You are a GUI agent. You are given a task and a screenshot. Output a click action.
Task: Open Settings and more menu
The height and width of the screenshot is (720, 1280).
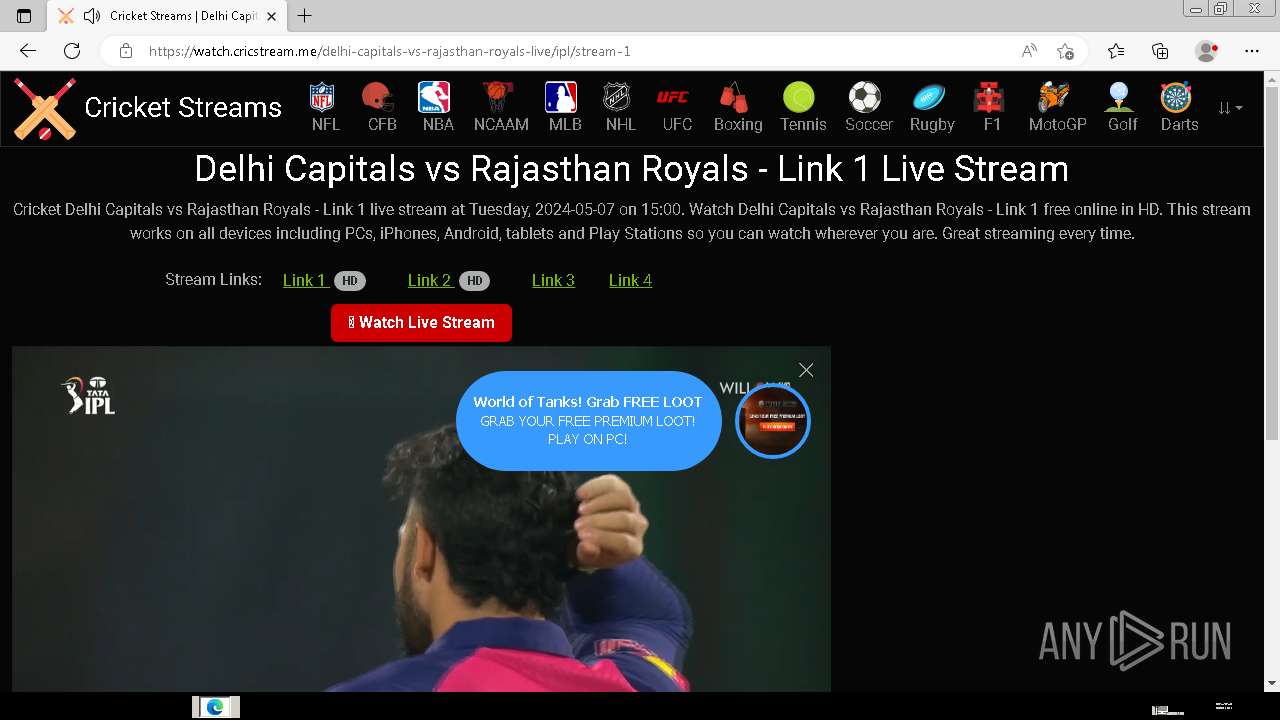click(1252, 51)
